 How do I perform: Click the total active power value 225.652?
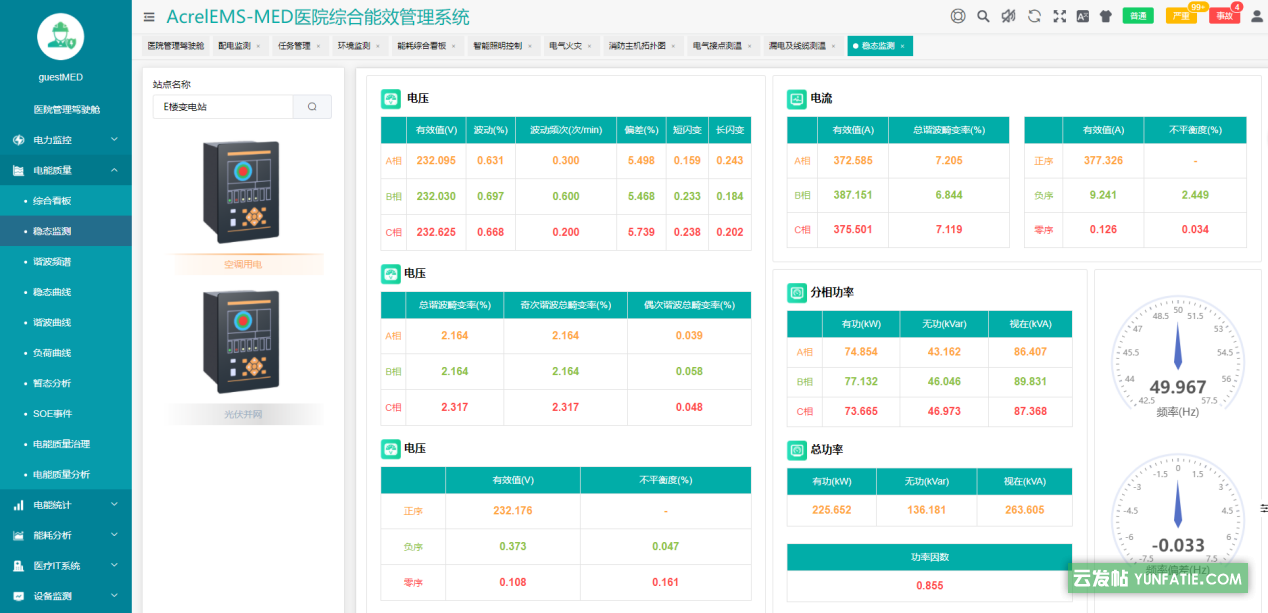tap(831, 510)
